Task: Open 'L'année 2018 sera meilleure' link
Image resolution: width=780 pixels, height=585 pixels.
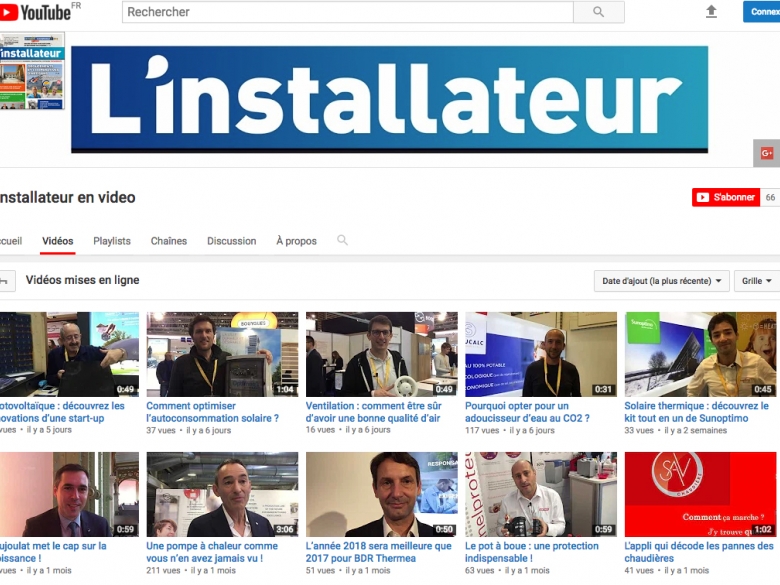Action: (x=379, y=552)
